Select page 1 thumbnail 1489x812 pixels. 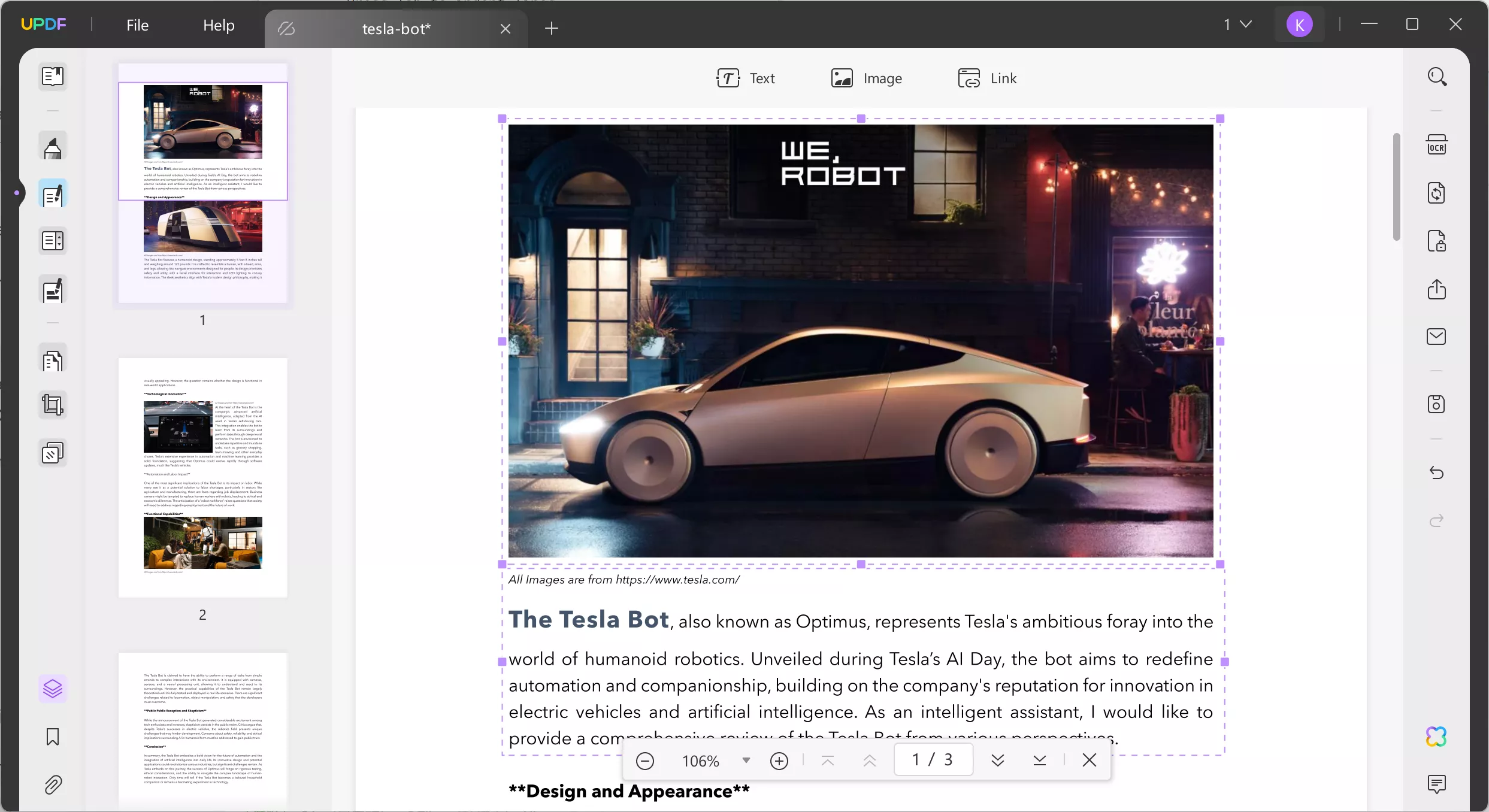203,183
